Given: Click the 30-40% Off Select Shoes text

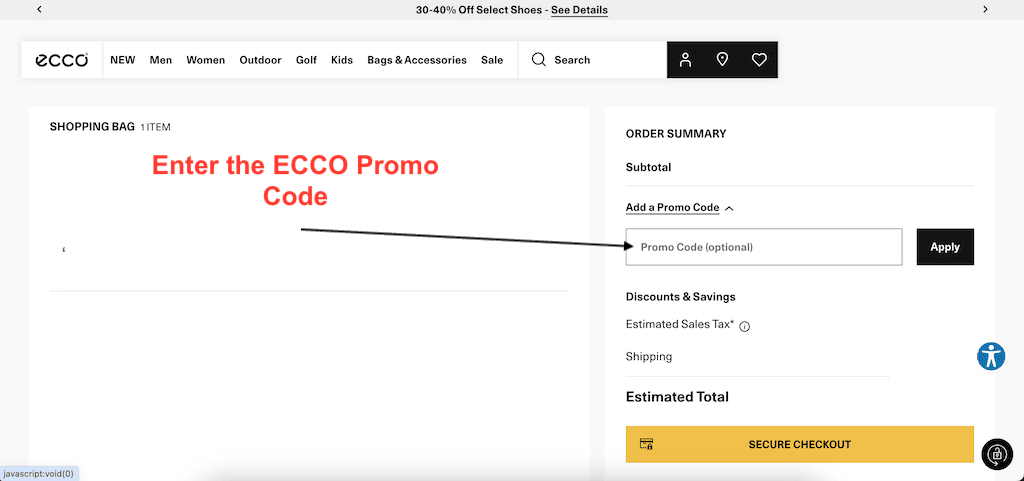Looking at the screenshot, I should (x=479, y=10).
